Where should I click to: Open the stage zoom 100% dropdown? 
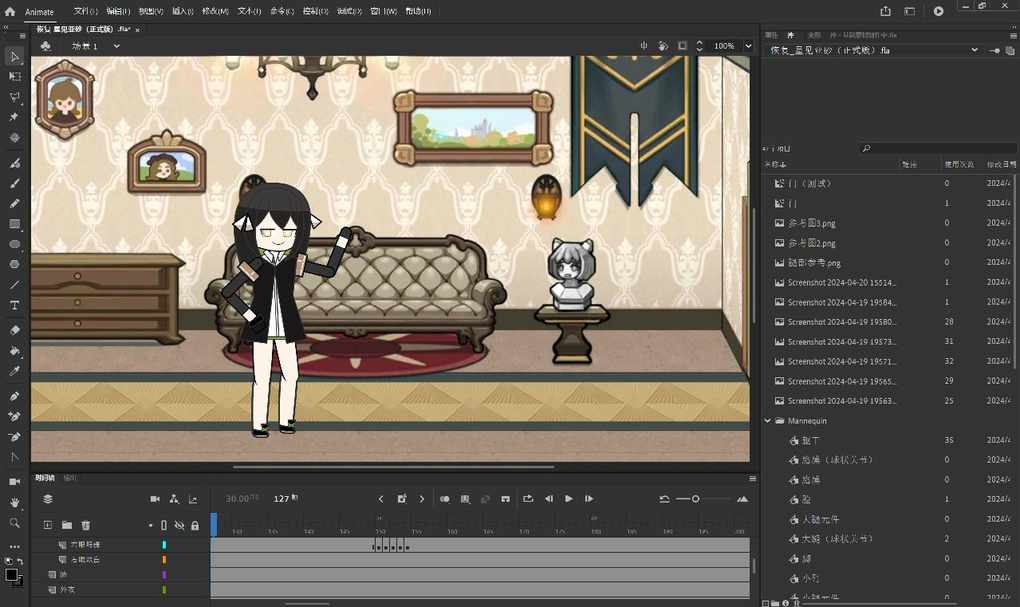tap(748, 46)
